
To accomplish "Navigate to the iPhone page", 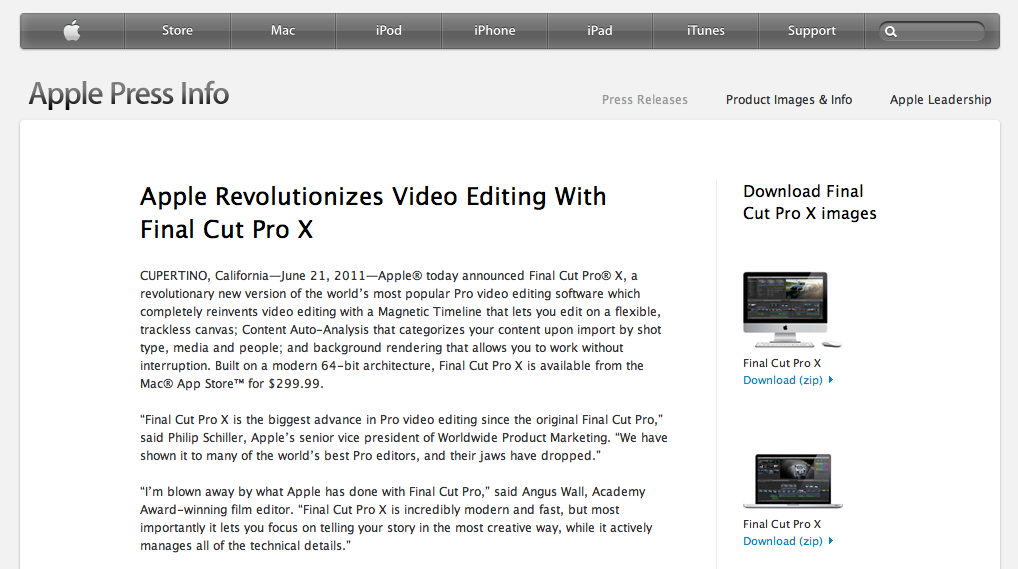I will tap(495, 31).
